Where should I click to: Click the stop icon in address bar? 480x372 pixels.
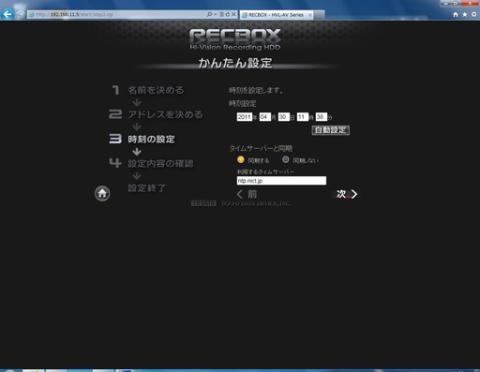coord(234,14)
